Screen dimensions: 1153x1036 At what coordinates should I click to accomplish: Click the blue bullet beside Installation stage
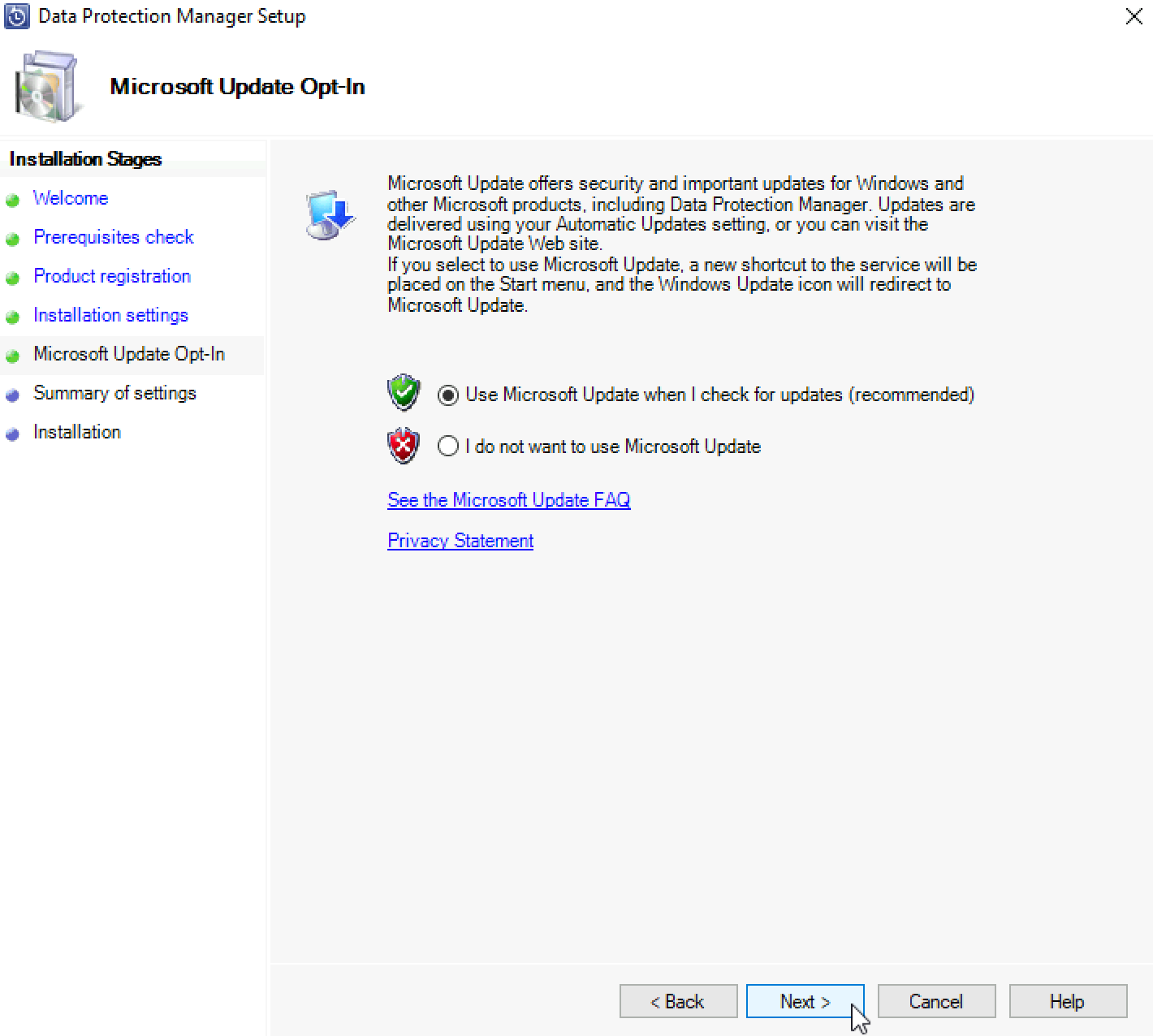pos(12,434)
